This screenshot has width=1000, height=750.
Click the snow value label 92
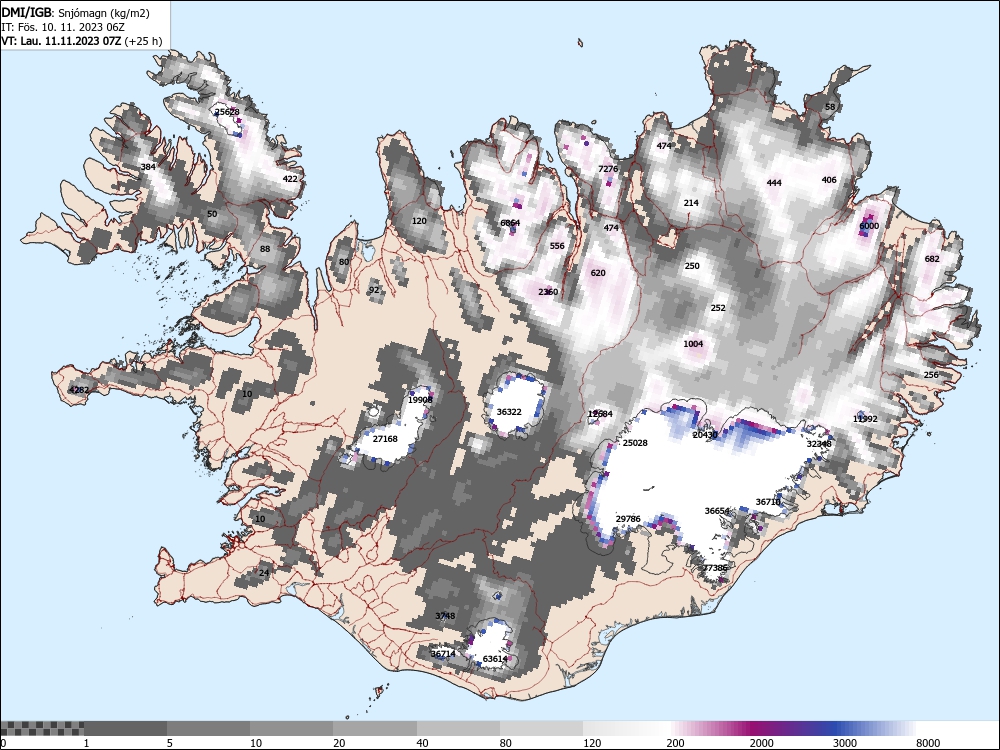374,290
